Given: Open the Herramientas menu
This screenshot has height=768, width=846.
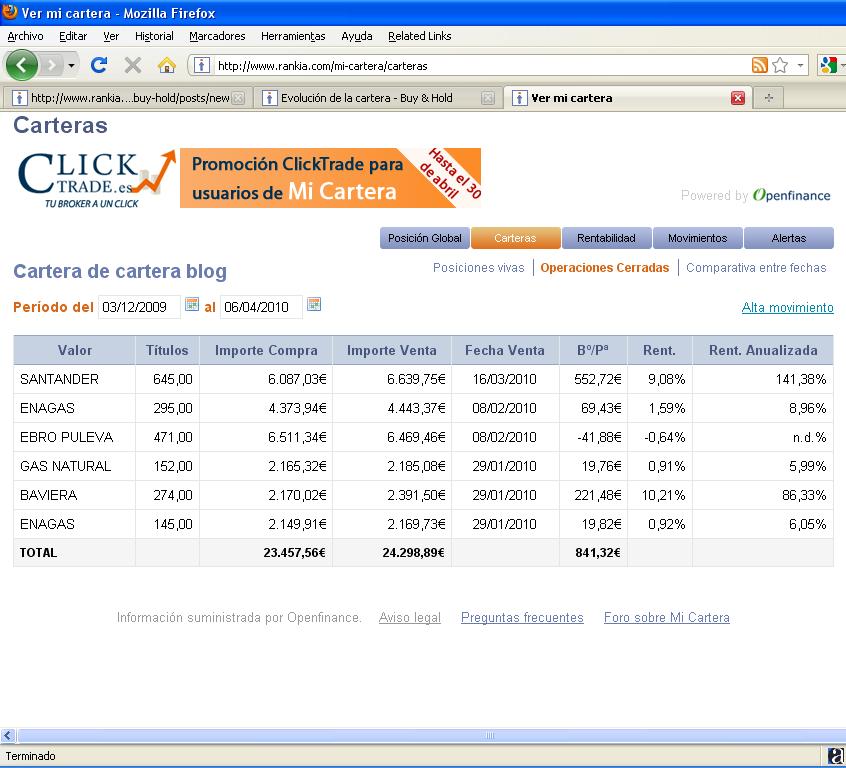Looking at the screenshot, I should coord(293,36).
